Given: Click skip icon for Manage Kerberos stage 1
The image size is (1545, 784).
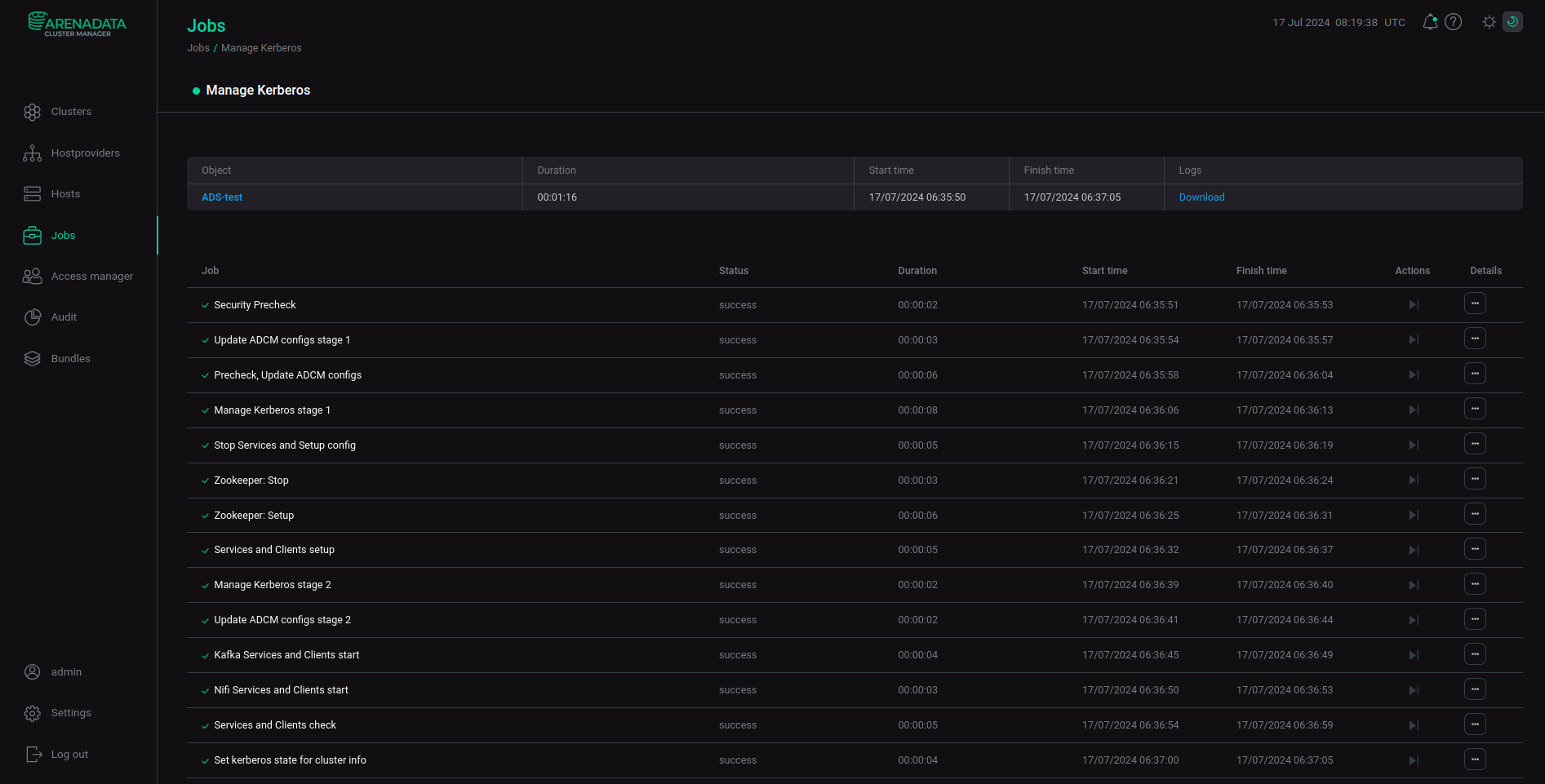Looking at the screenshot, I should pyautogui.click(x=1414, y=410).
